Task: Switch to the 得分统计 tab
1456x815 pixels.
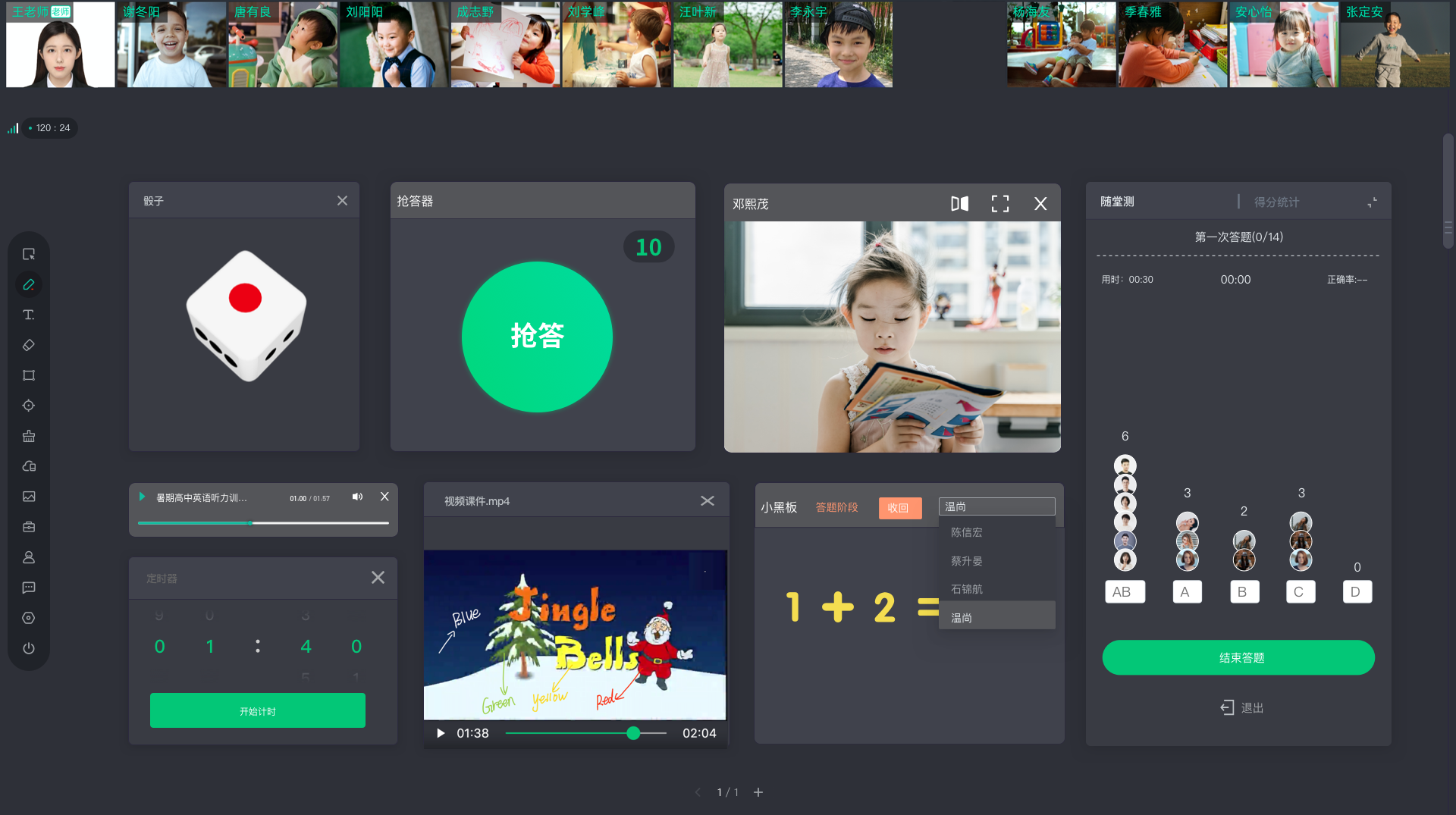Action: [1276, 202]
